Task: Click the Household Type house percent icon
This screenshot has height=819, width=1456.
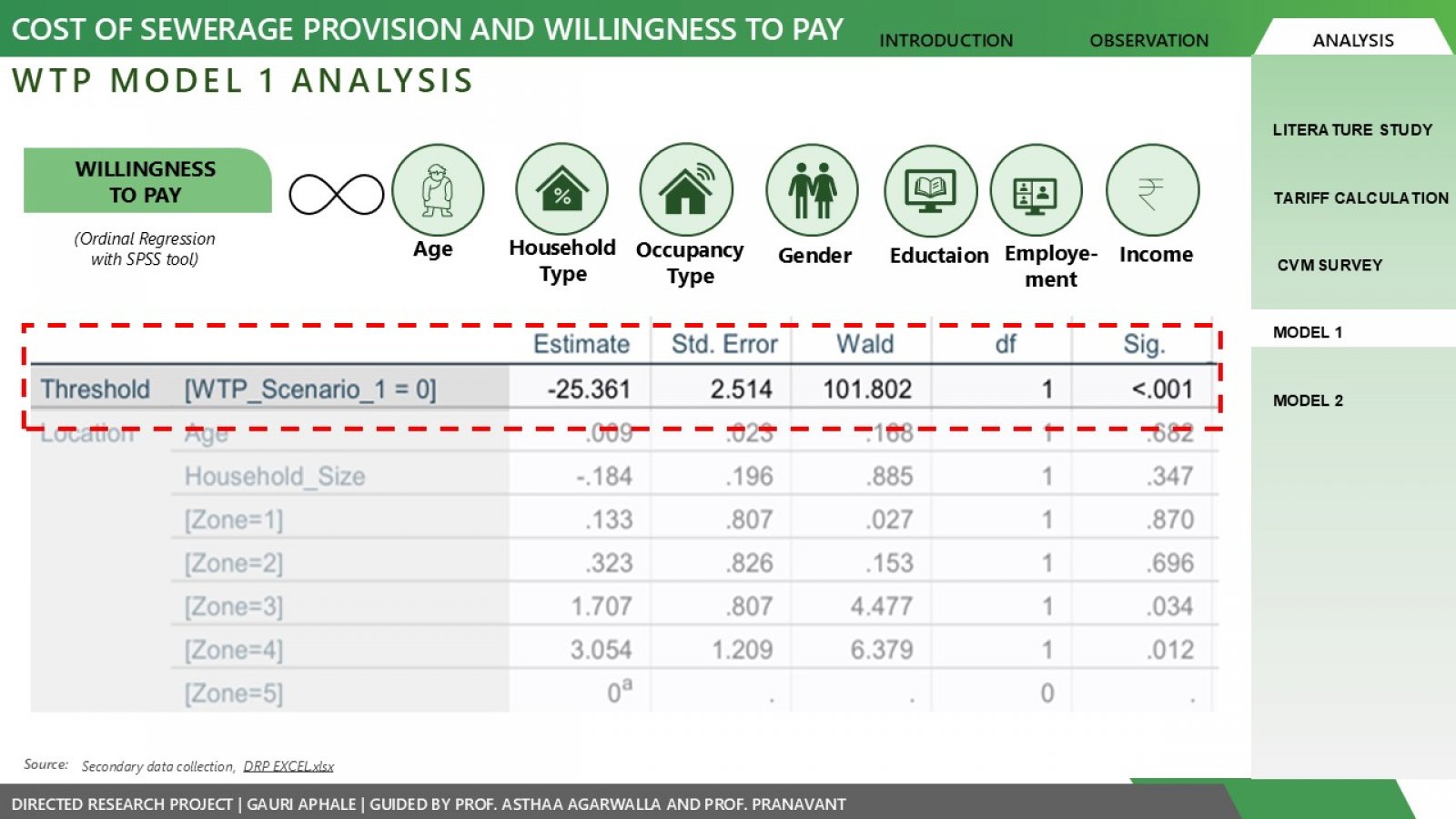Action: click(561, 189)
